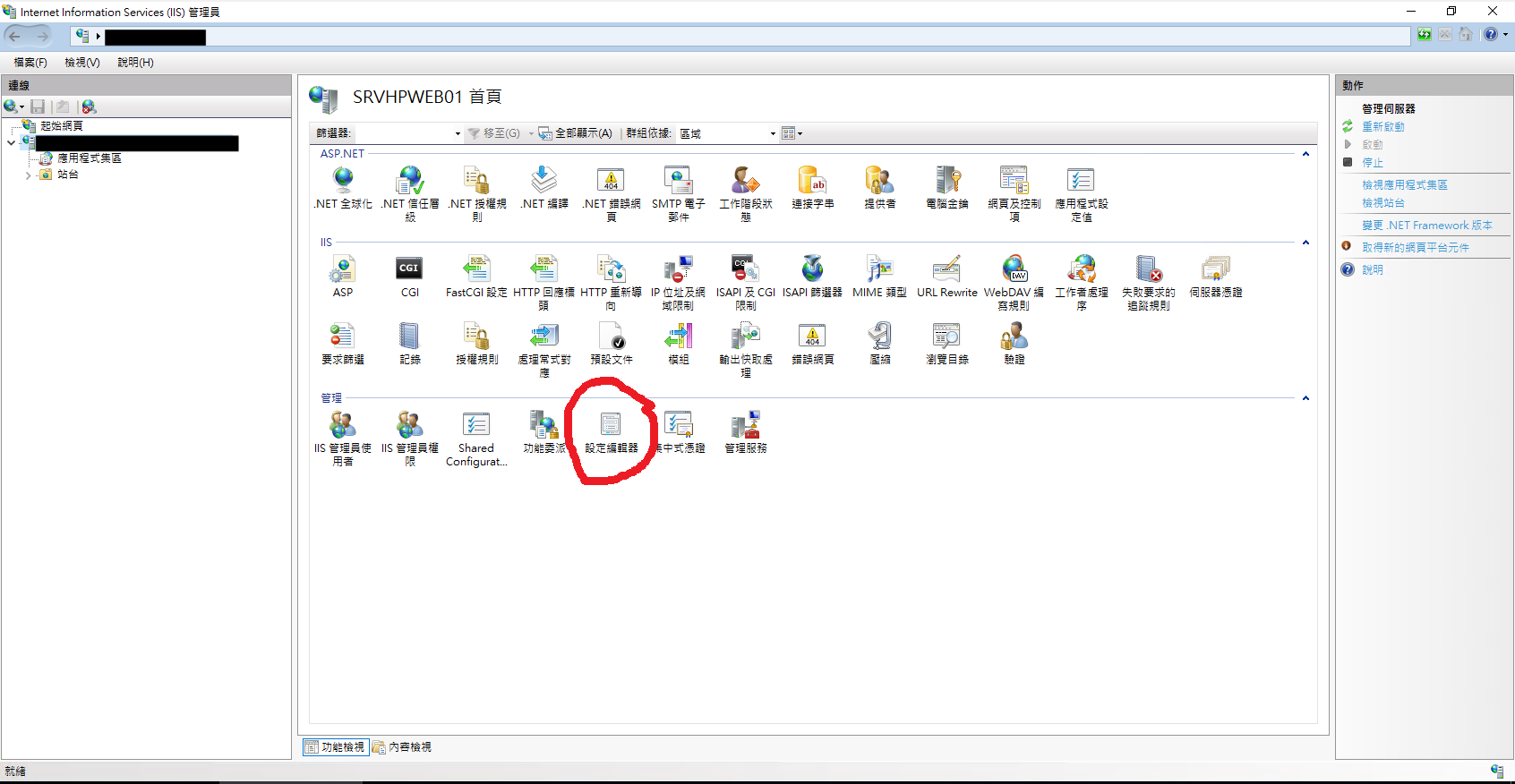The height and width of the screenshot is (784, 1515).
Task: Open the ASP feature icon
Action: click(x=343, y=277)
